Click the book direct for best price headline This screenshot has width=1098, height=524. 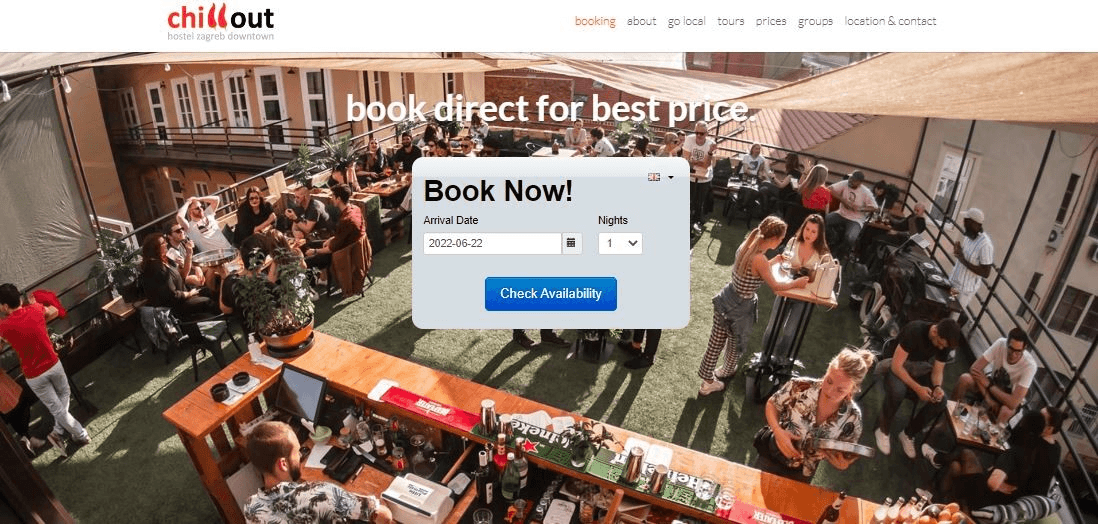551,109
